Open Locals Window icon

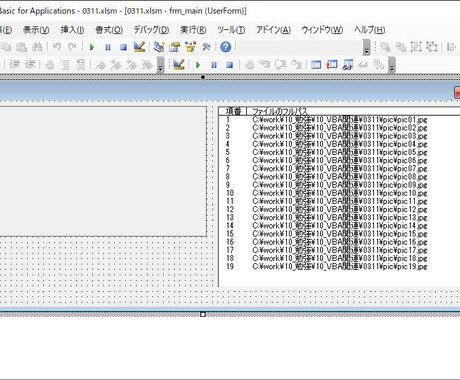[x=316, y=65]
